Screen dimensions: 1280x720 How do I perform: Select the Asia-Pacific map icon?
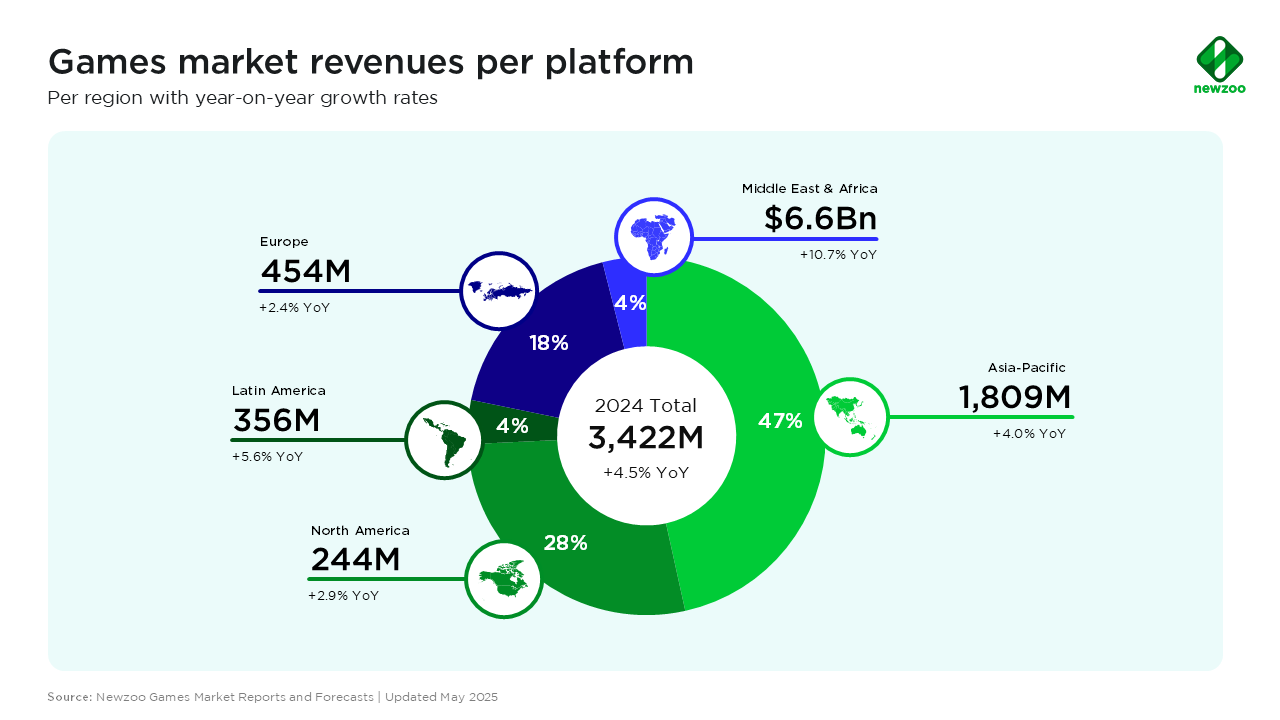[x=851, y=417]
